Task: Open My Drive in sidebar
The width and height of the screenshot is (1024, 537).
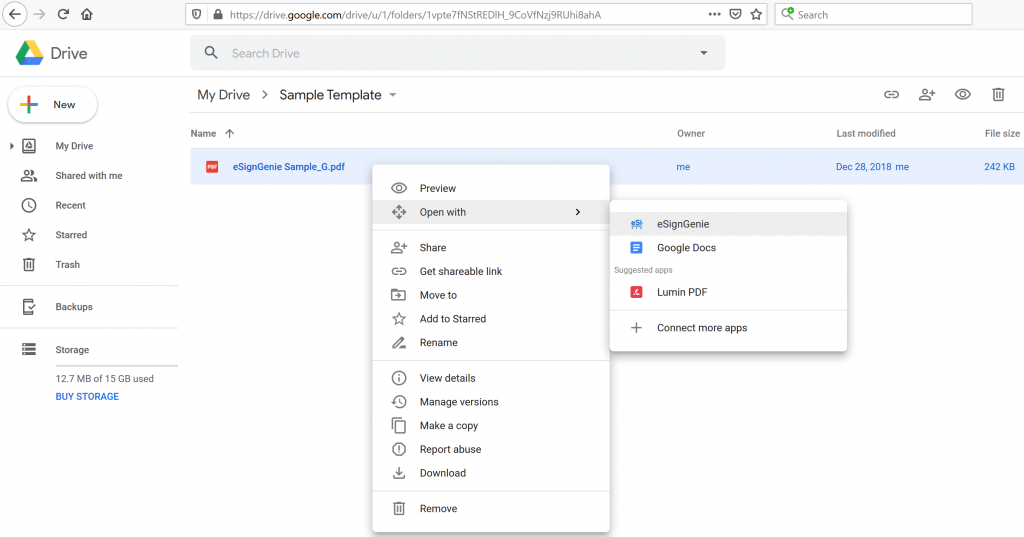Action: point(74,146)
